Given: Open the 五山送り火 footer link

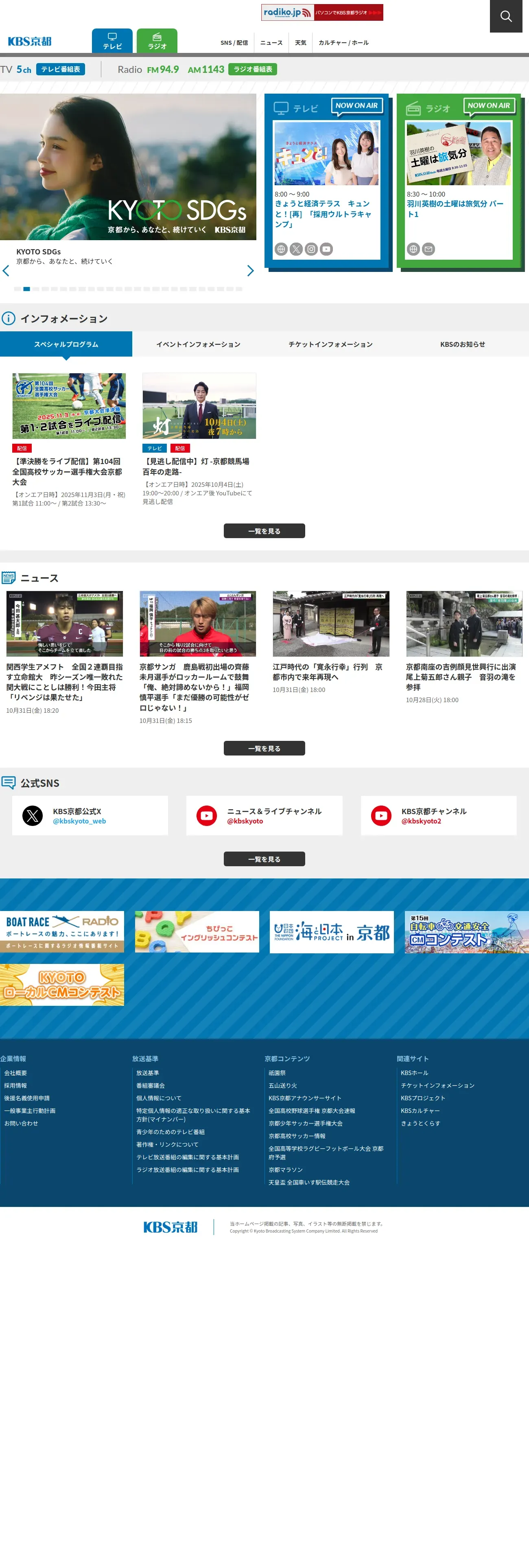Looking at the screenshot, I should point(282,1085).
